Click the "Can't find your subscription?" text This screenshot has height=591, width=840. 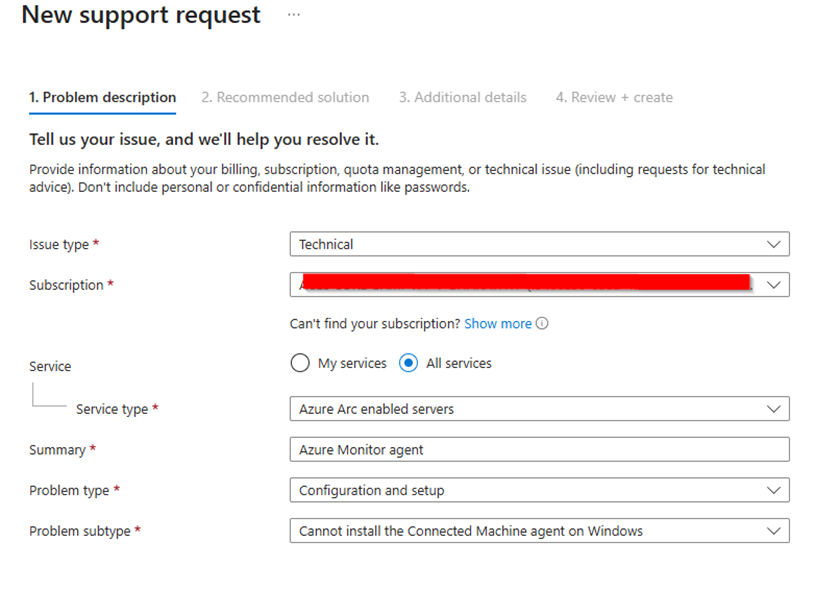(375, 324)
